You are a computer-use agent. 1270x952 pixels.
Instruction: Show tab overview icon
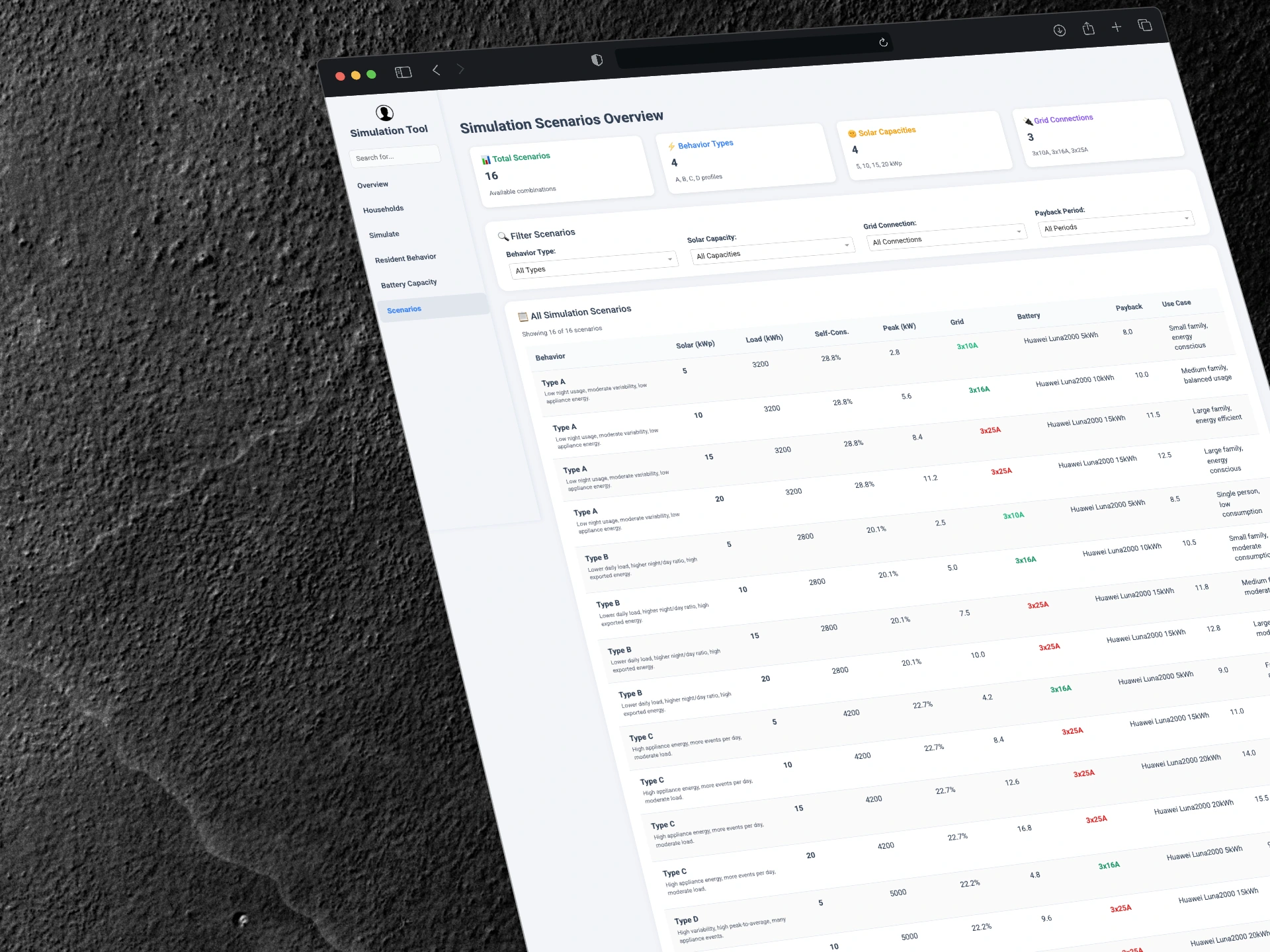coord(1145,25)
